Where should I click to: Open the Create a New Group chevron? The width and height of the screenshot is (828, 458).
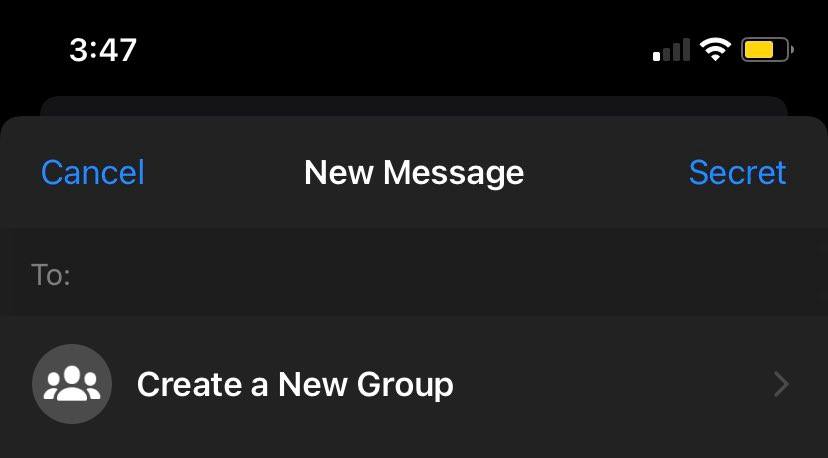[x=782, y=384]
